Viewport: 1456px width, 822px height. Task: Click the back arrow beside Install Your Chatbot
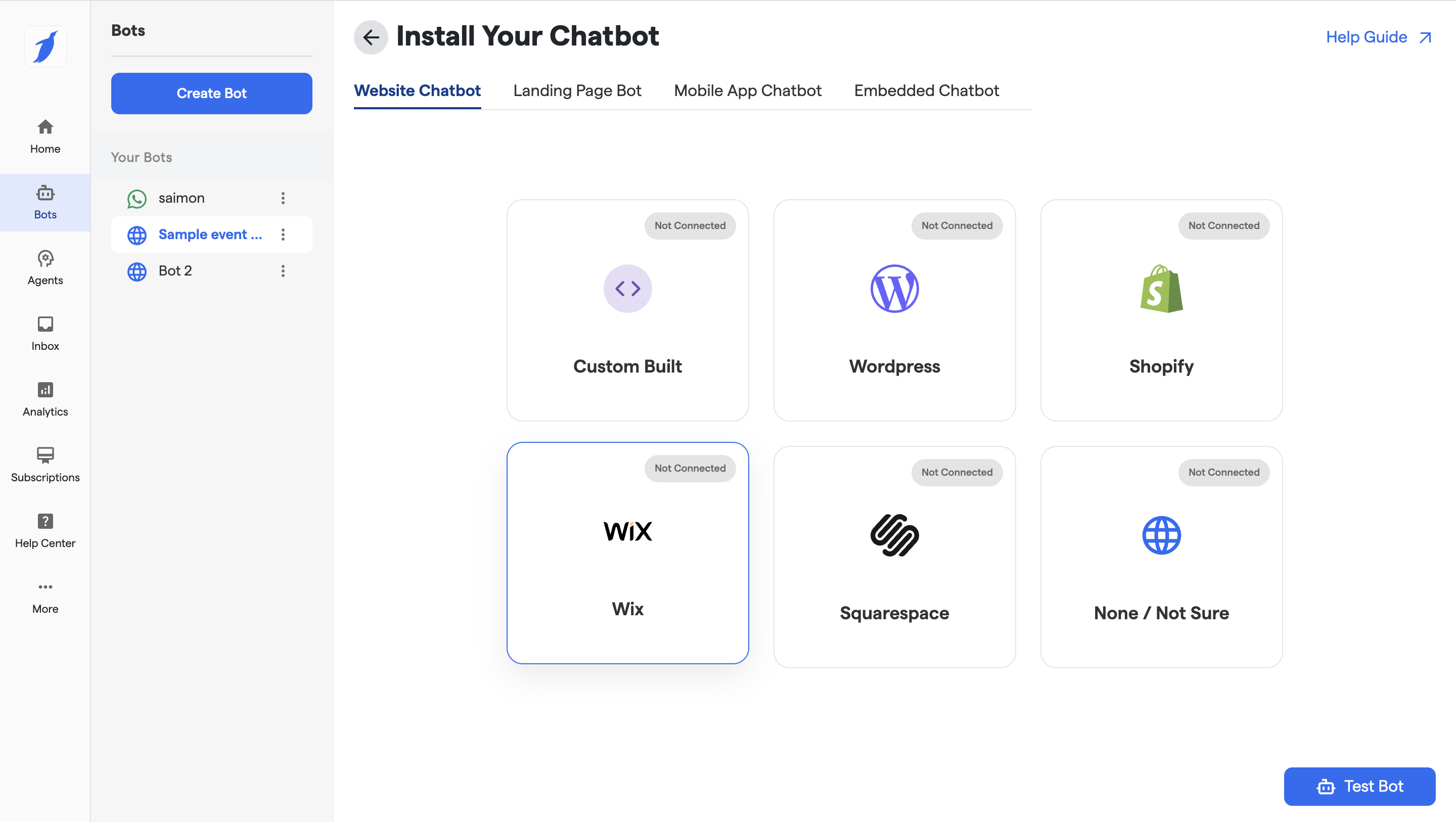[371, 37]
